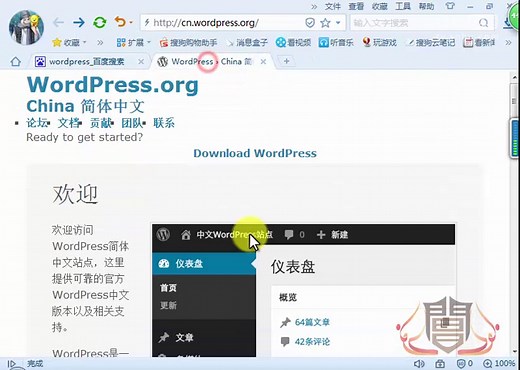
Task: Toggle the sound speaker icon in status bar
Action: [419, 364]
